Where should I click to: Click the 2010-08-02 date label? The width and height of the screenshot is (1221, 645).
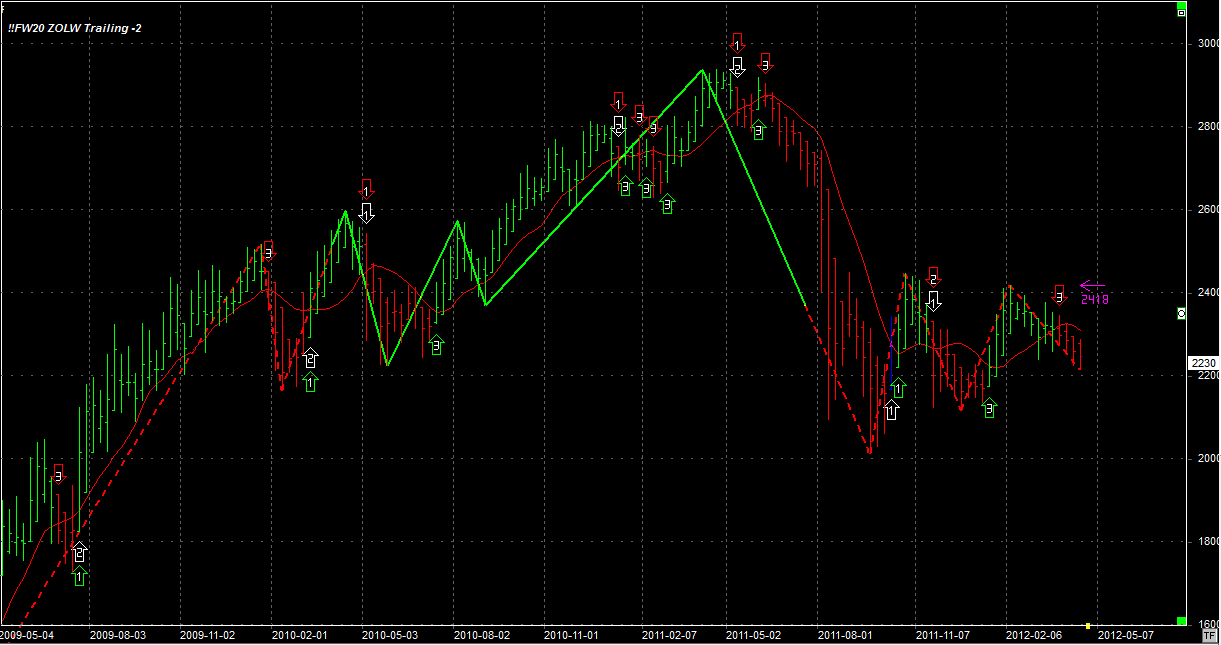tap(481, 635)
